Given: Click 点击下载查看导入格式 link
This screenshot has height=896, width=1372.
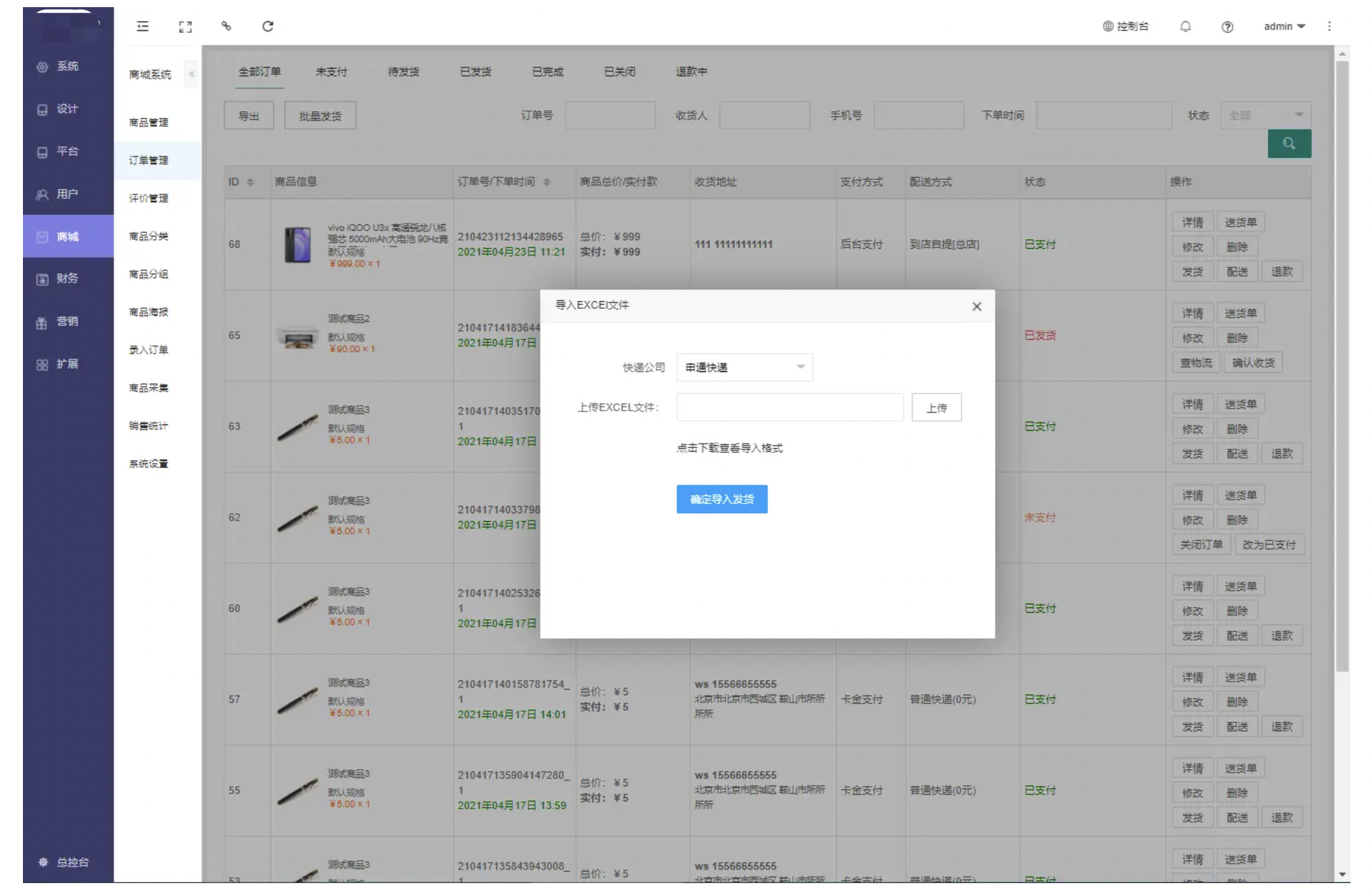Looking at the screenshot, I should point(729,448).
